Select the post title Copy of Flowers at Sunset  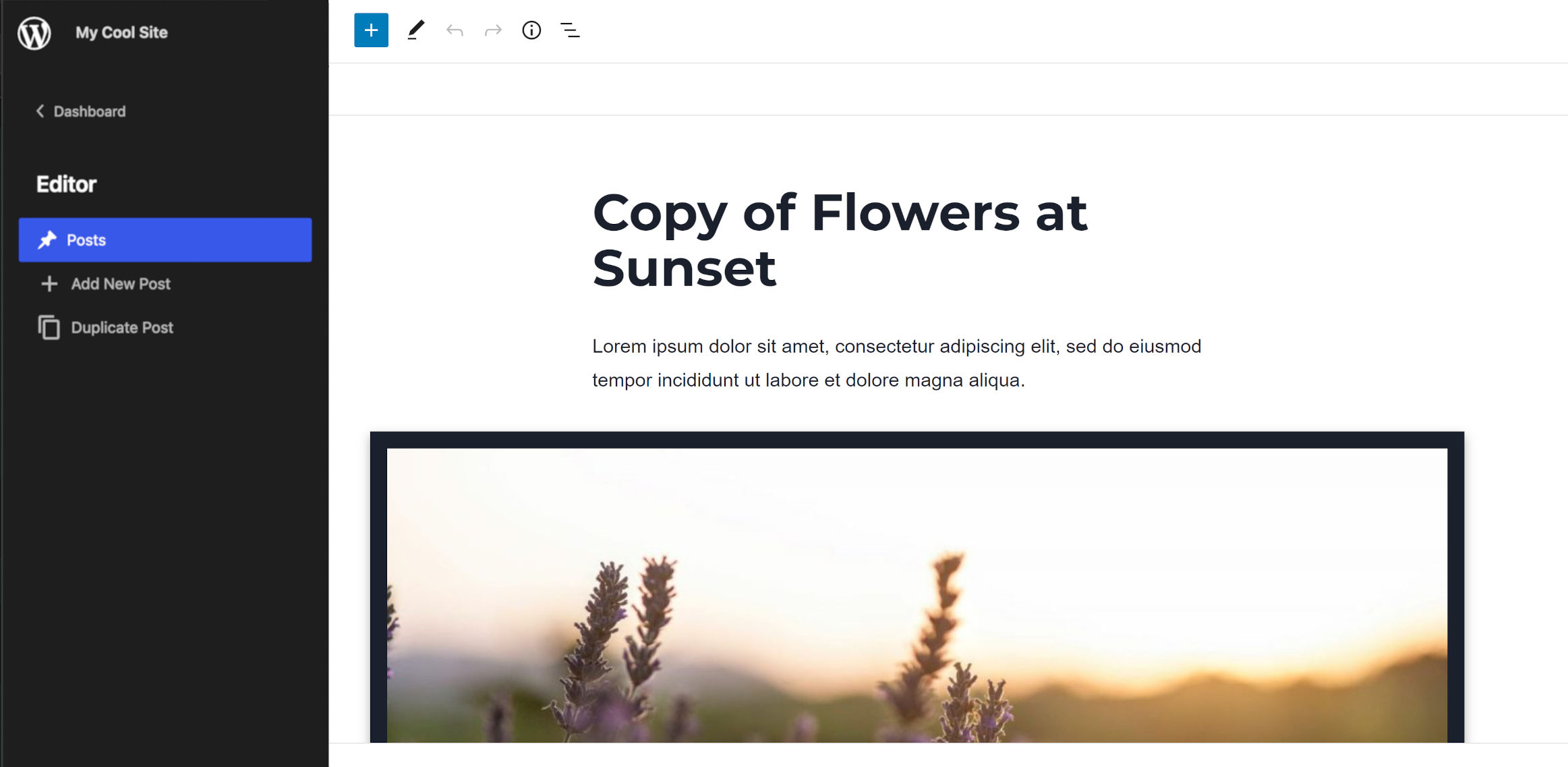coord(840,239)
